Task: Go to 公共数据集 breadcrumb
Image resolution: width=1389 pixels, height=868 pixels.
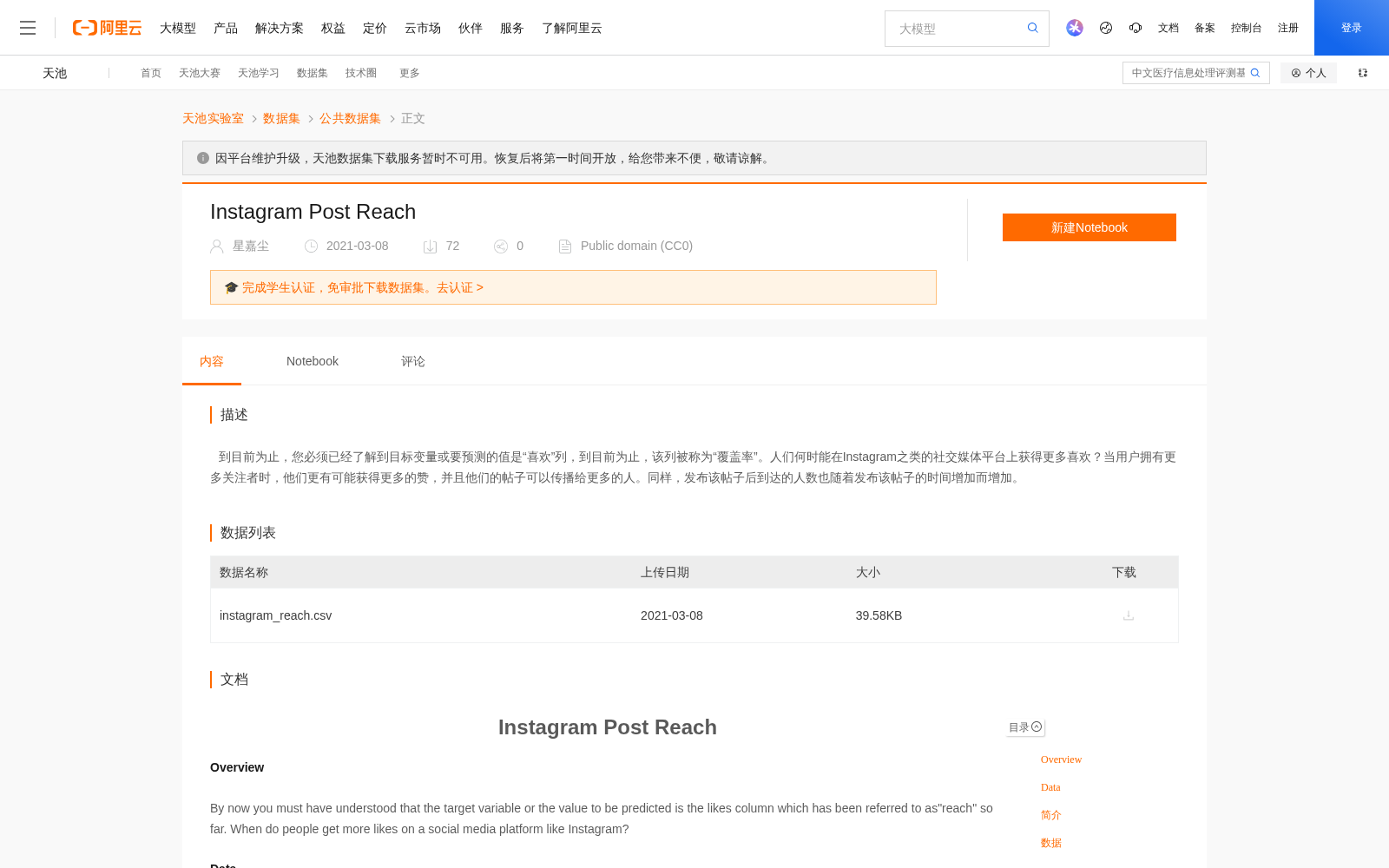Action: 350,118
